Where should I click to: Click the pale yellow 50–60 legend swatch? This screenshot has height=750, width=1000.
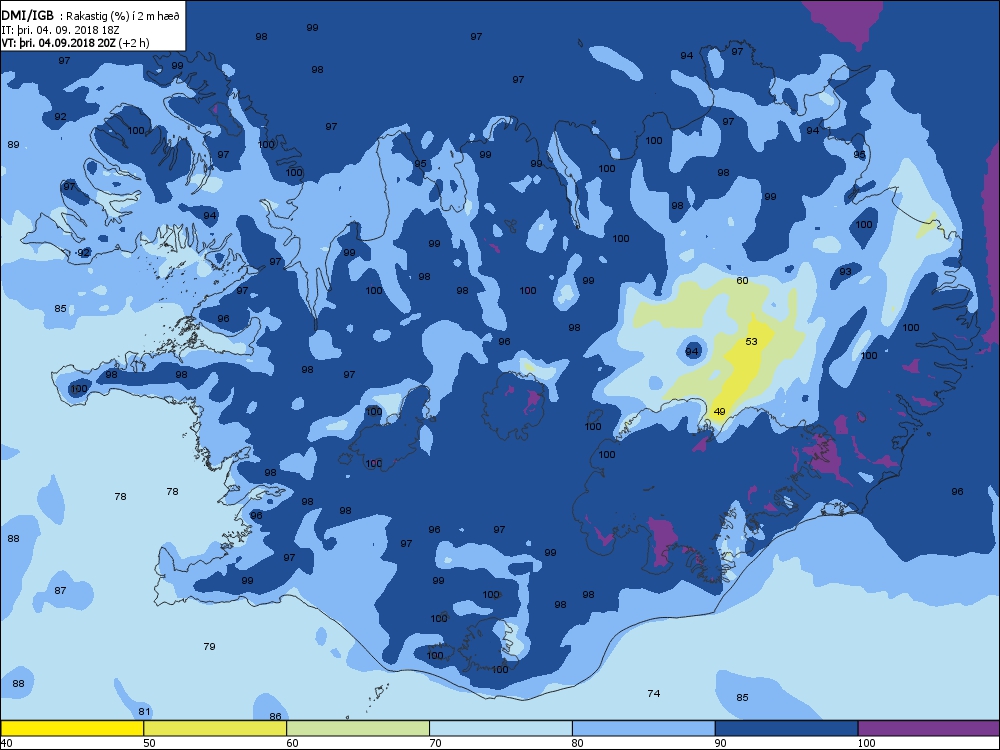tap(215, 728)
